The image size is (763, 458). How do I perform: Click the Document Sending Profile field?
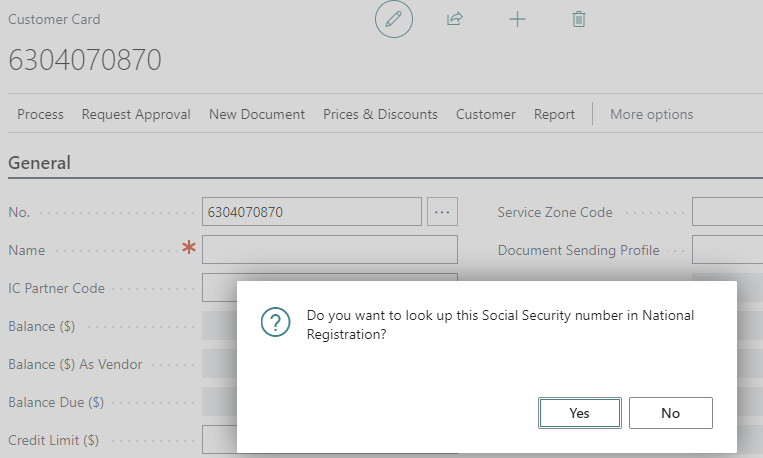(x=727, y=250)
